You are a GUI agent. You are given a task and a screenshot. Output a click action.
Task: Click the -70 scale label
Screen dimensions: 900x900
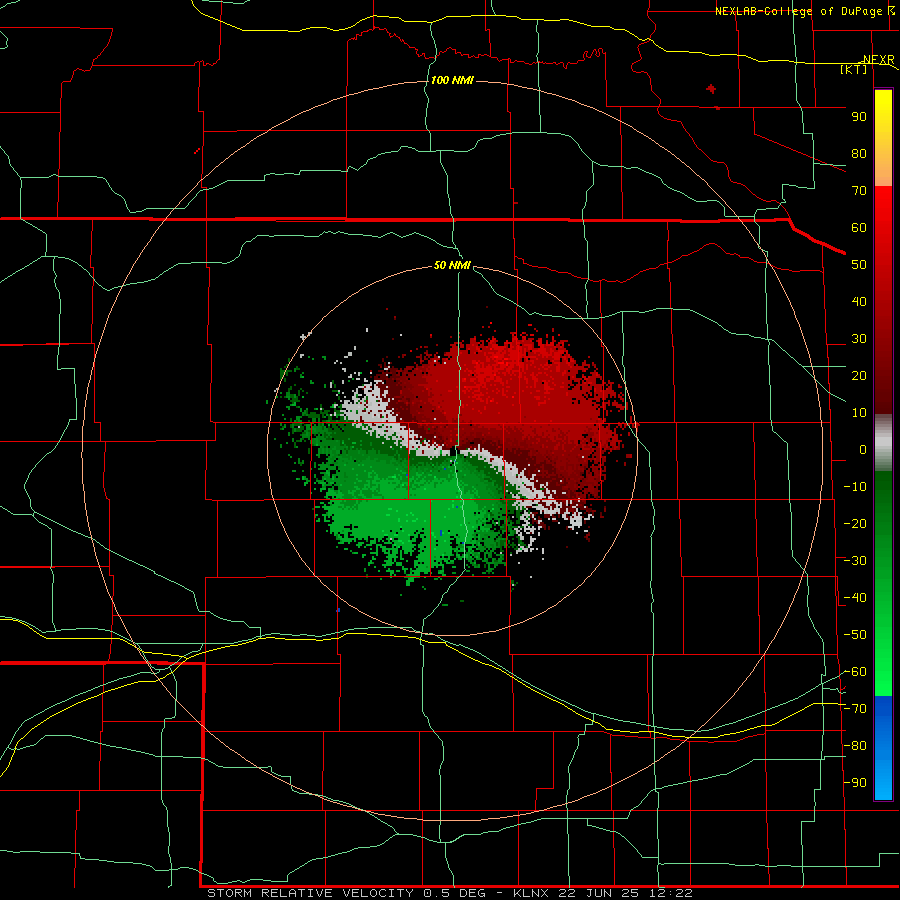click(x=855, y=709)
